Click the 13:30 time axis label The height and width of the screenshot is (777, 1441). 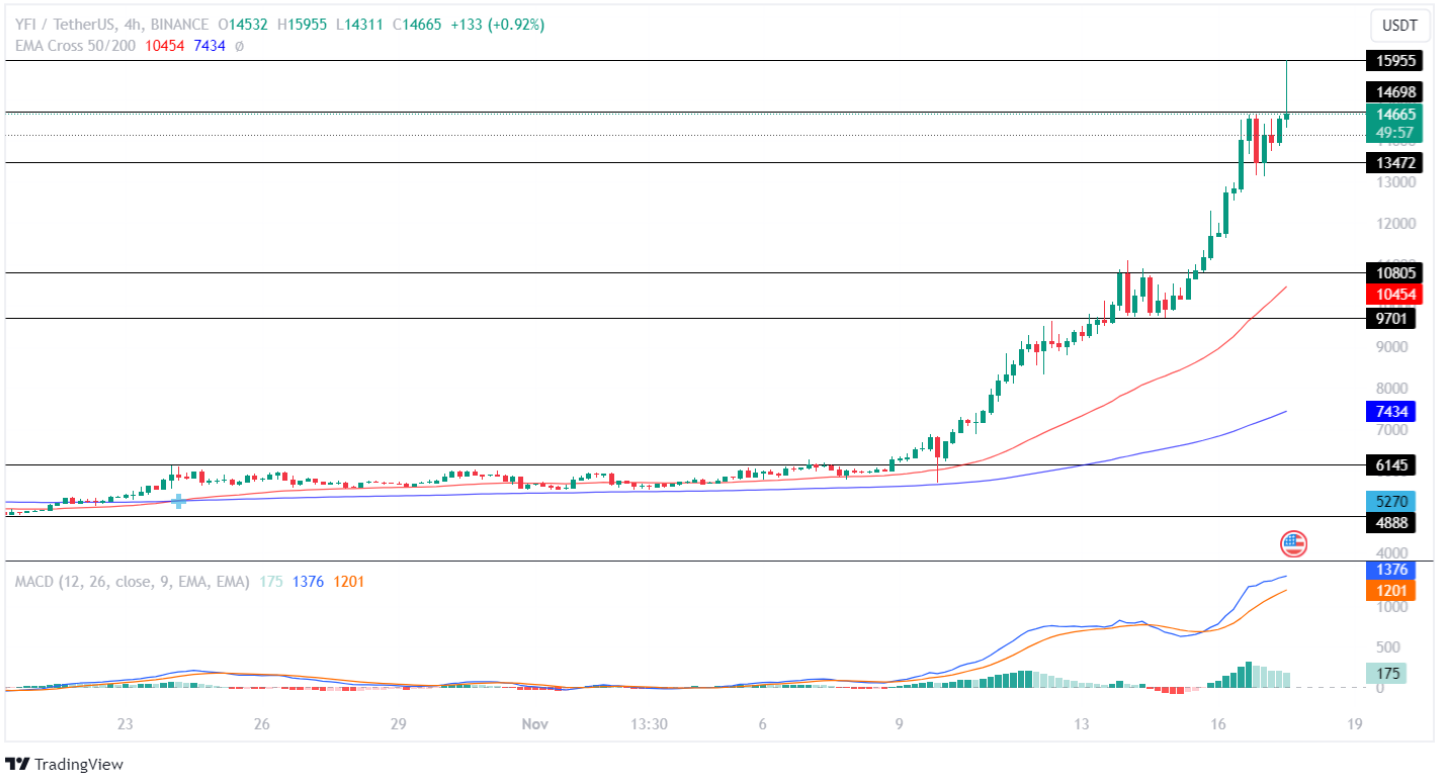[649, 724]
